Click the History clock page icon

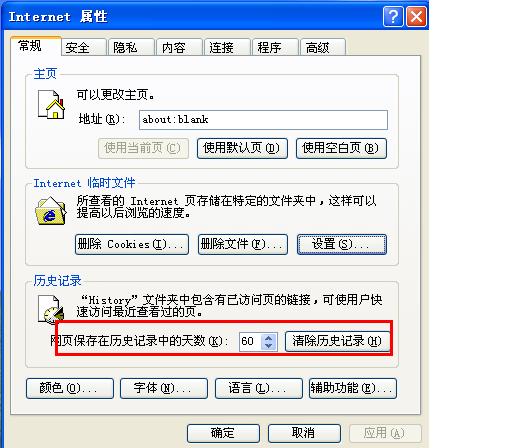point(51,310)
